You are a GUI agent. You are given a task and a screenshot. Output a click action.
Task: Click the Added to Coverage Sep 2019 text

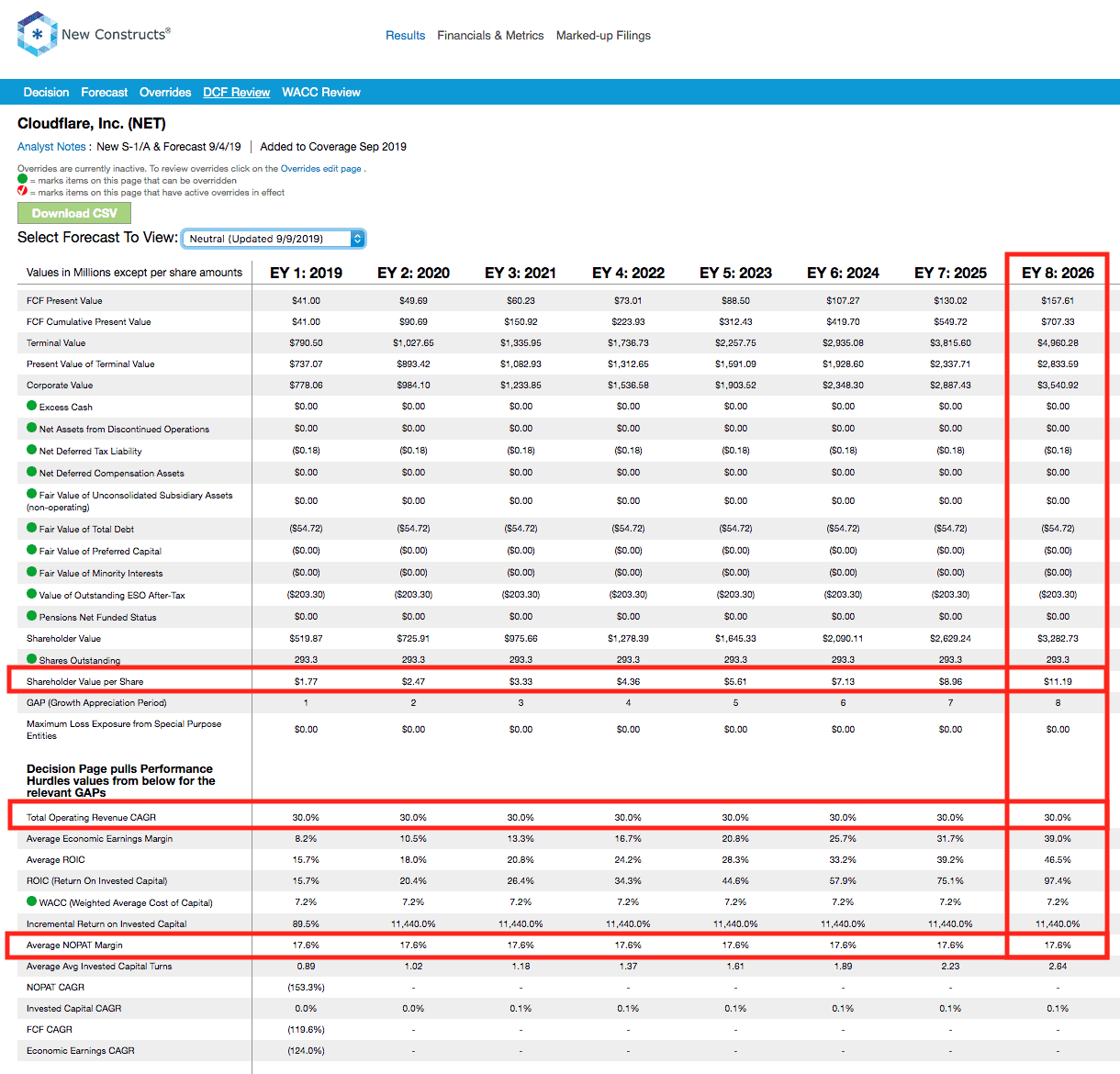tap(333, 147)
